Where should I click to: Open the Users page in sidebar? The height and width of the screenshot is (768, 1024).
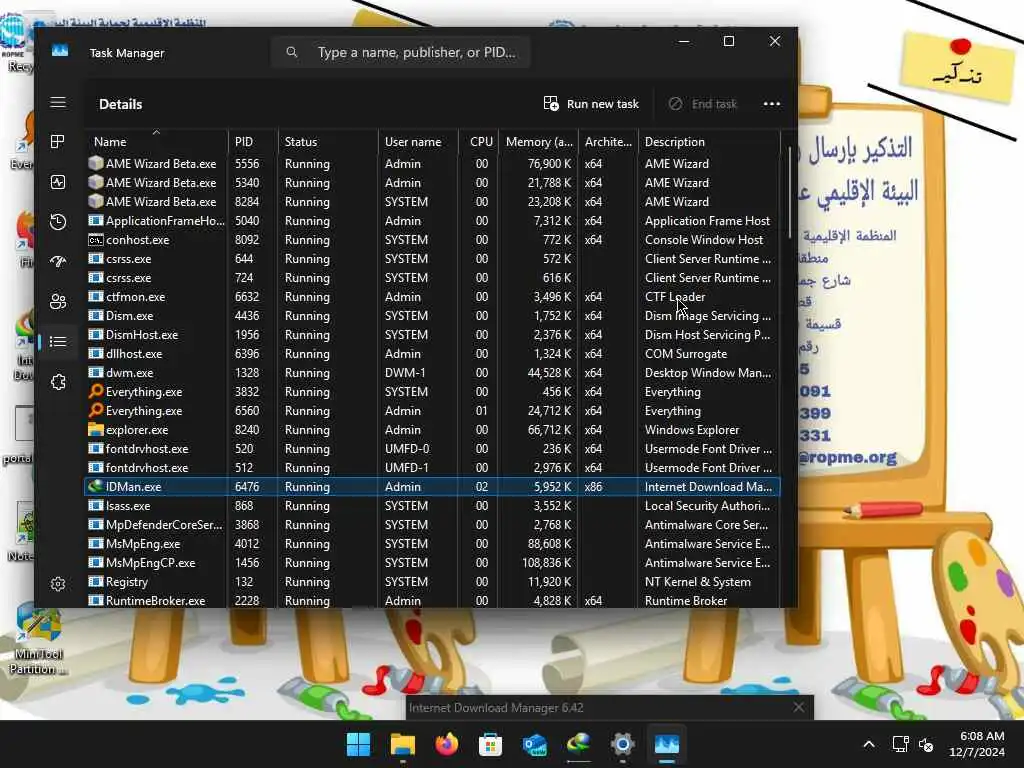[x=58, y=302]
